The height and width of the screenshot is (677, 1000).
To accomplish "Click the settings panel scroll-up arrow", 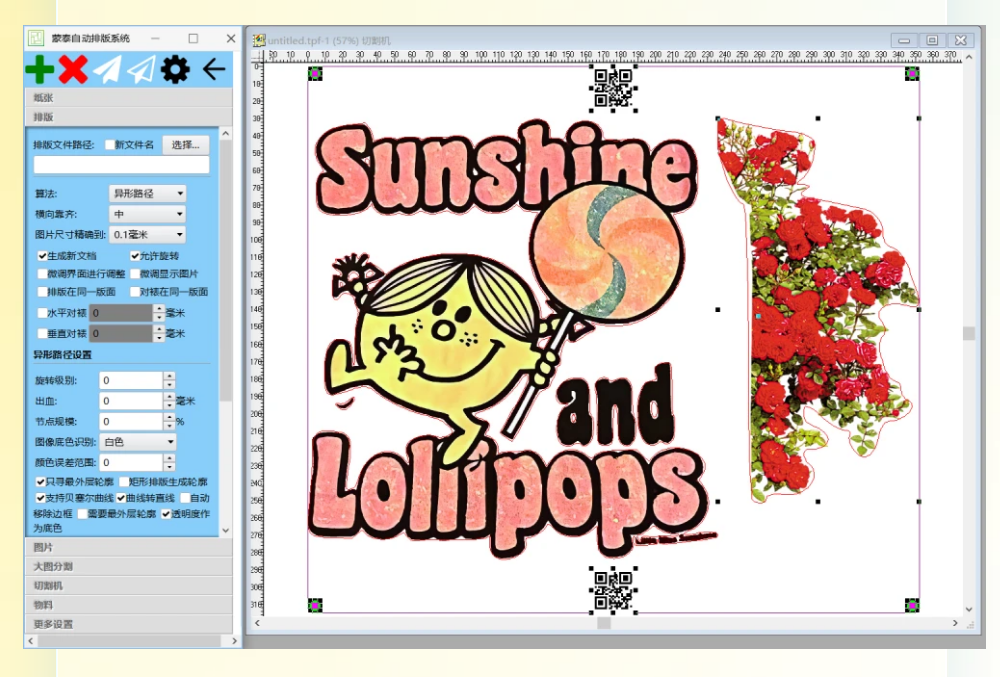I will coord(226,134).
